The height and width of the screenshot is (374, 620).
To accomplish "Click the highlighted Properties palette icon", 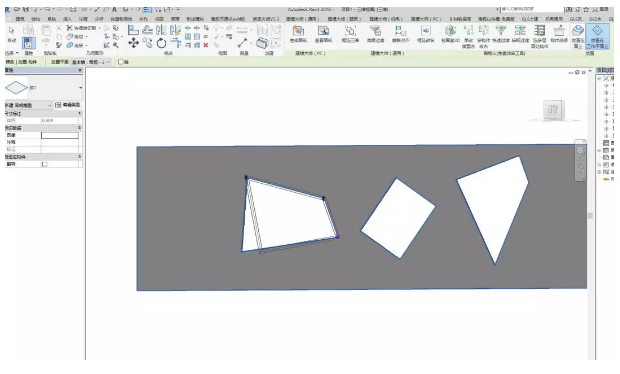I will [x=28, y=43].
